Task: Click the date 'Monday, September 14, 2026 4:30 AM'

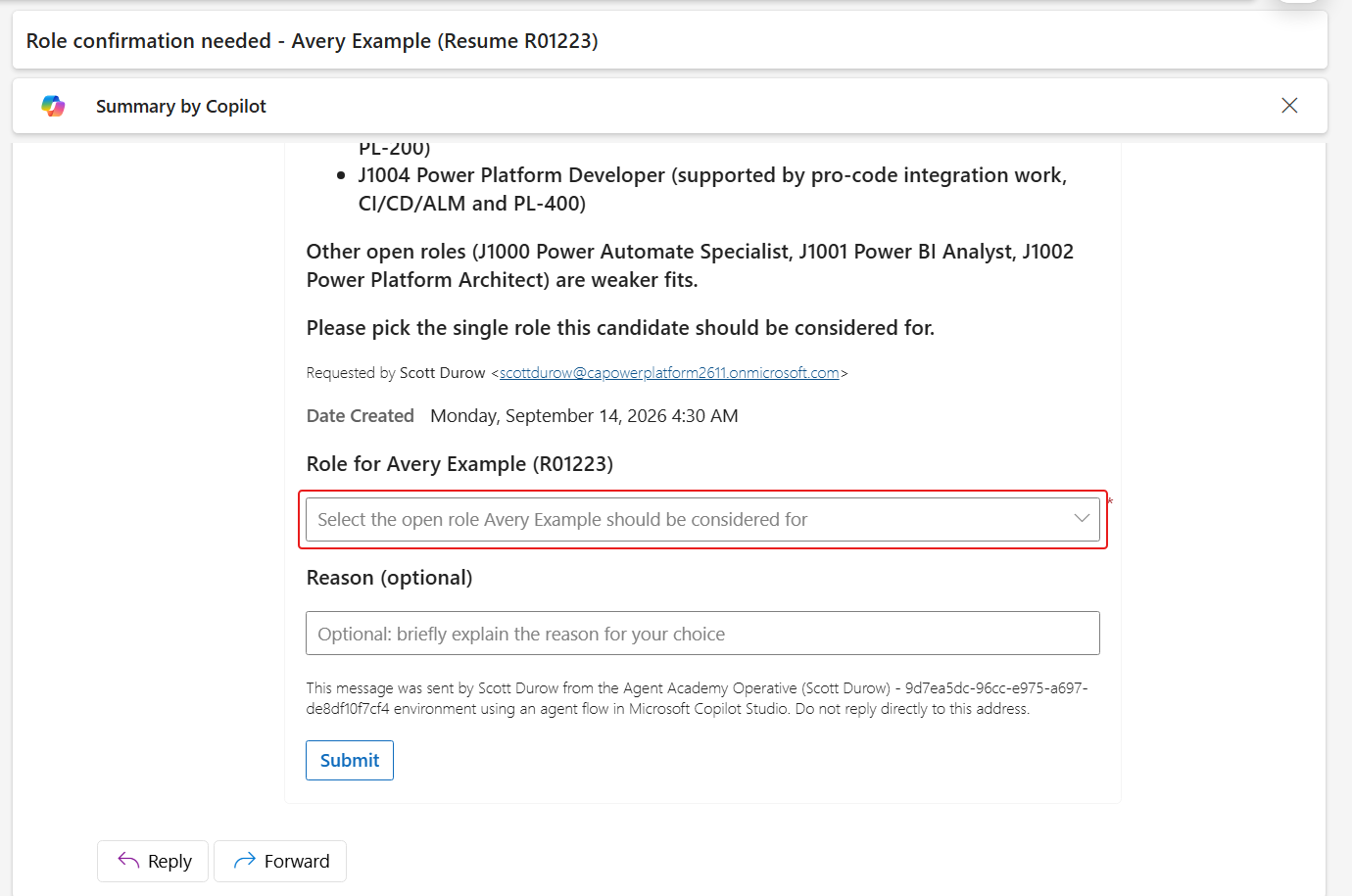Action: point(584,416)
